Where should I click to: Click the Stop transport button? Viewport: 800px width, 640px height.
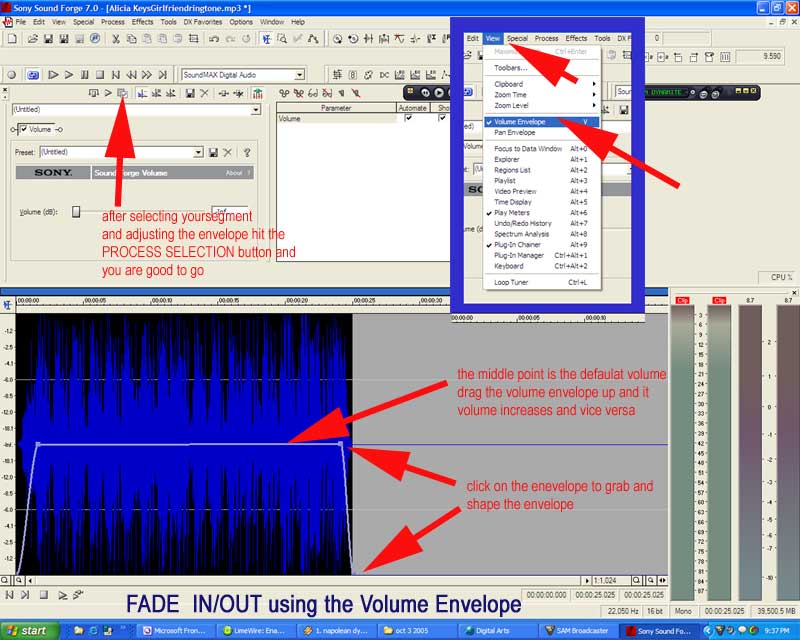100,74
